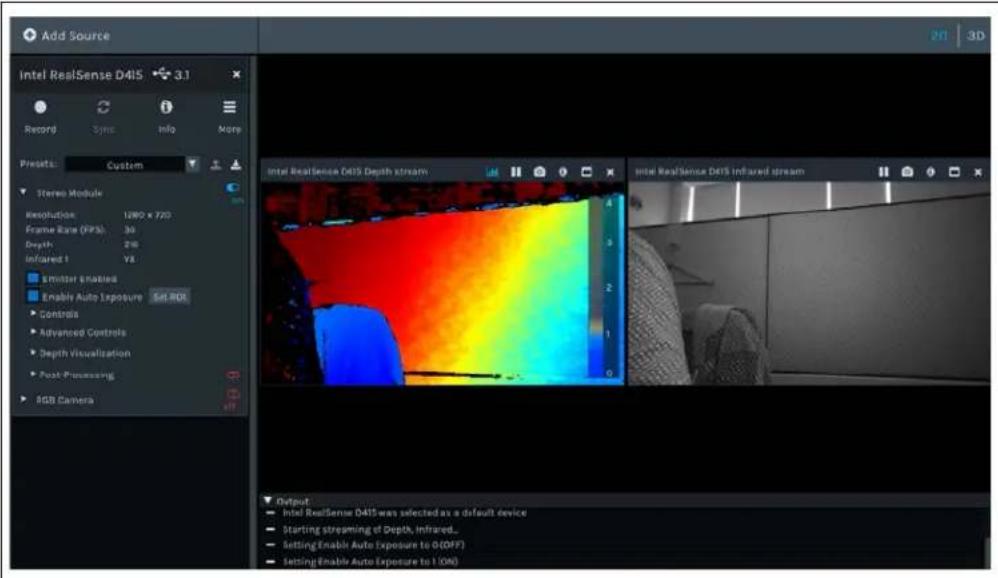Expand the Advanced Controls section

33,332
